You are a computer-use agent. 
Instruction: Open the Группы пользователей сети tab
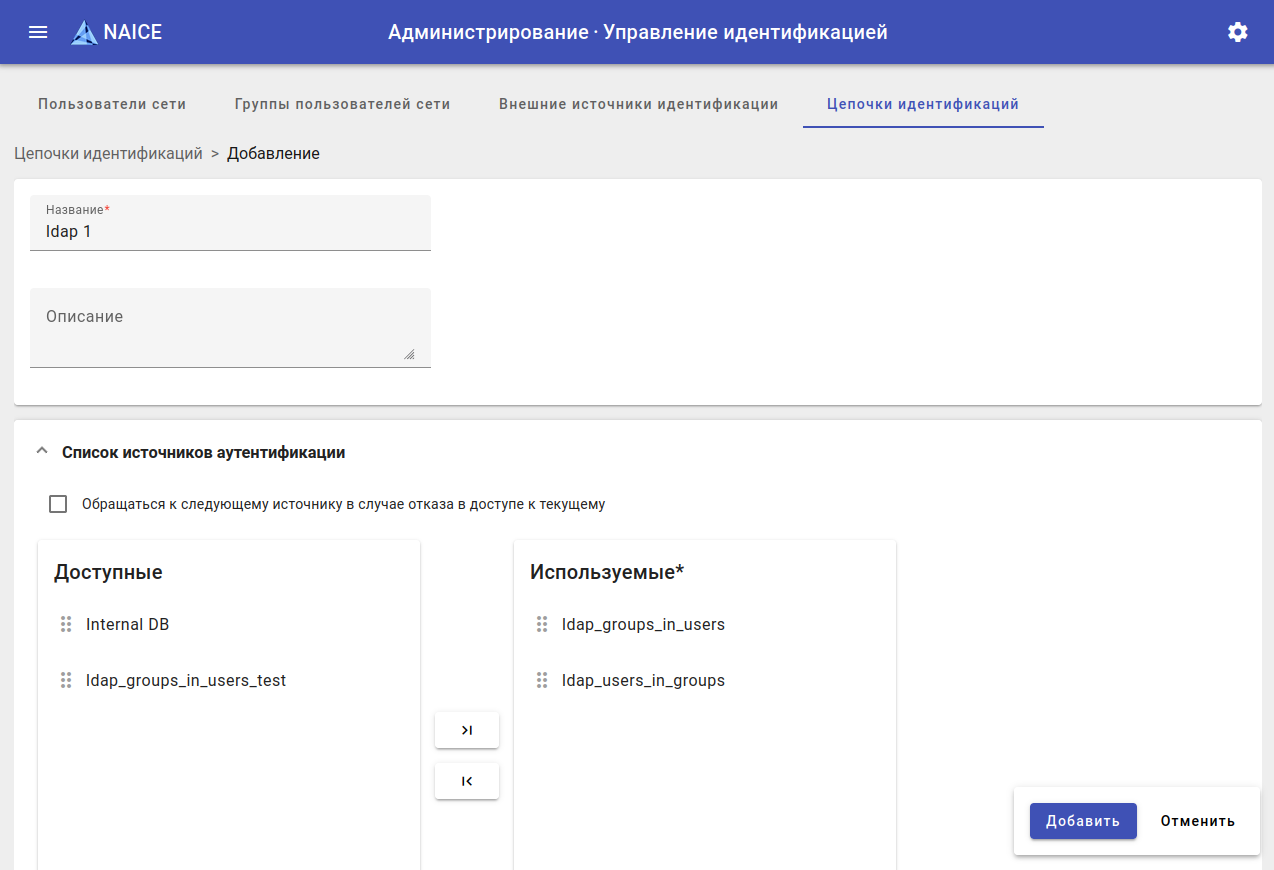click(x=342, y=104)
